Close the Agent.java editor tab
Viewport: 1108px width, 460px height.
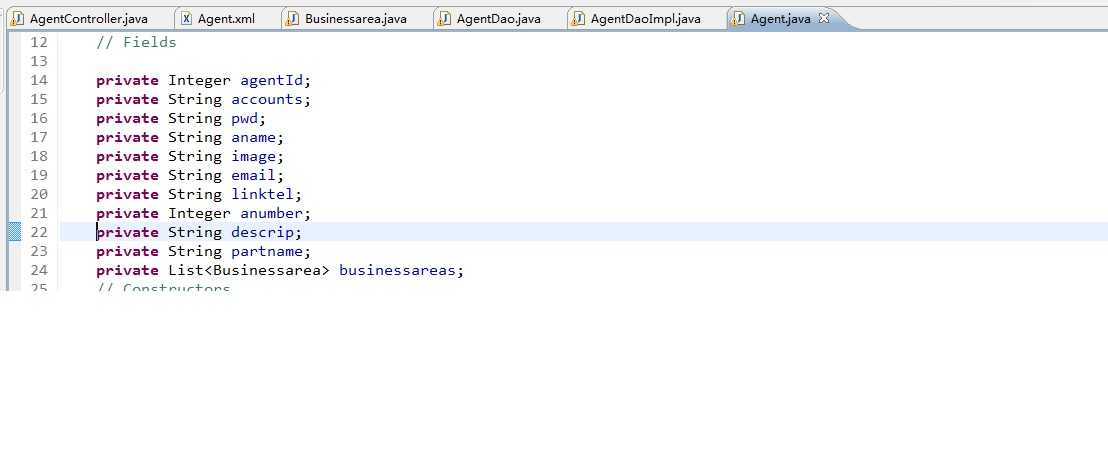824,19
